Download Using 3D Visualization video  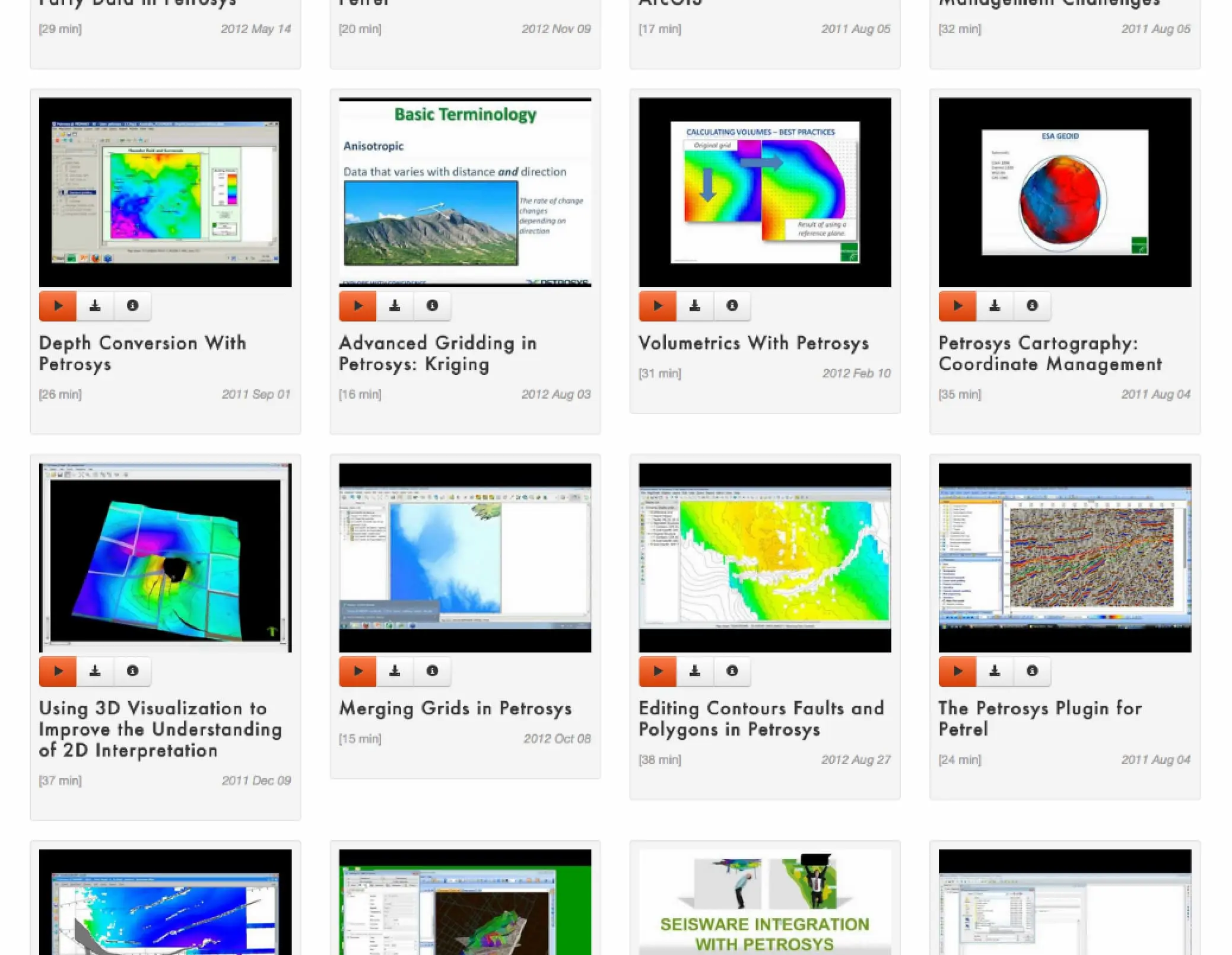pos(95,671)
